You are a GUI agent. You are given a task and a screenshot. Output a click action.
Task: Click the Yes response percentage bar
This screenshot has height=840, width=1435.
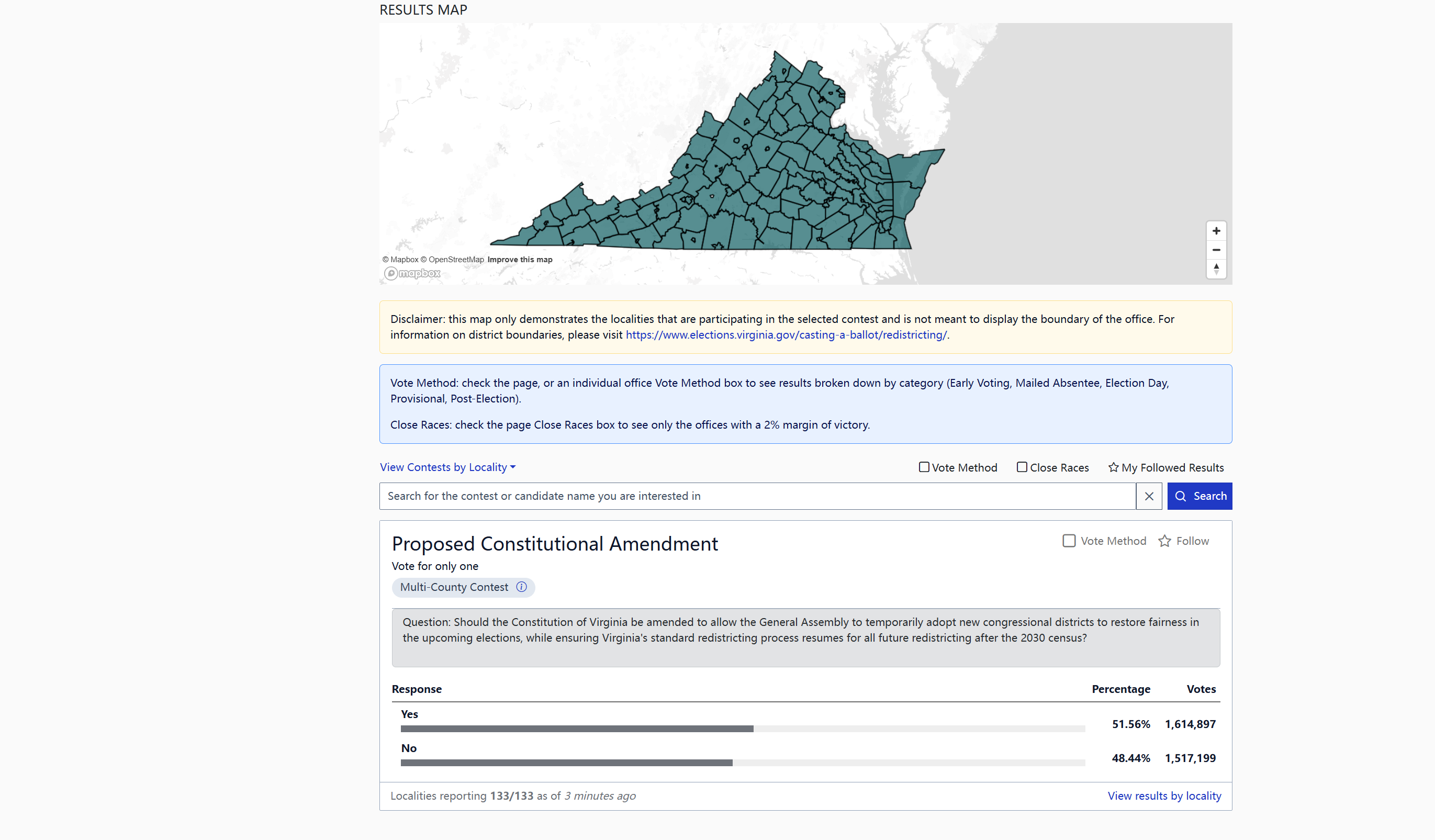[576, 729]
